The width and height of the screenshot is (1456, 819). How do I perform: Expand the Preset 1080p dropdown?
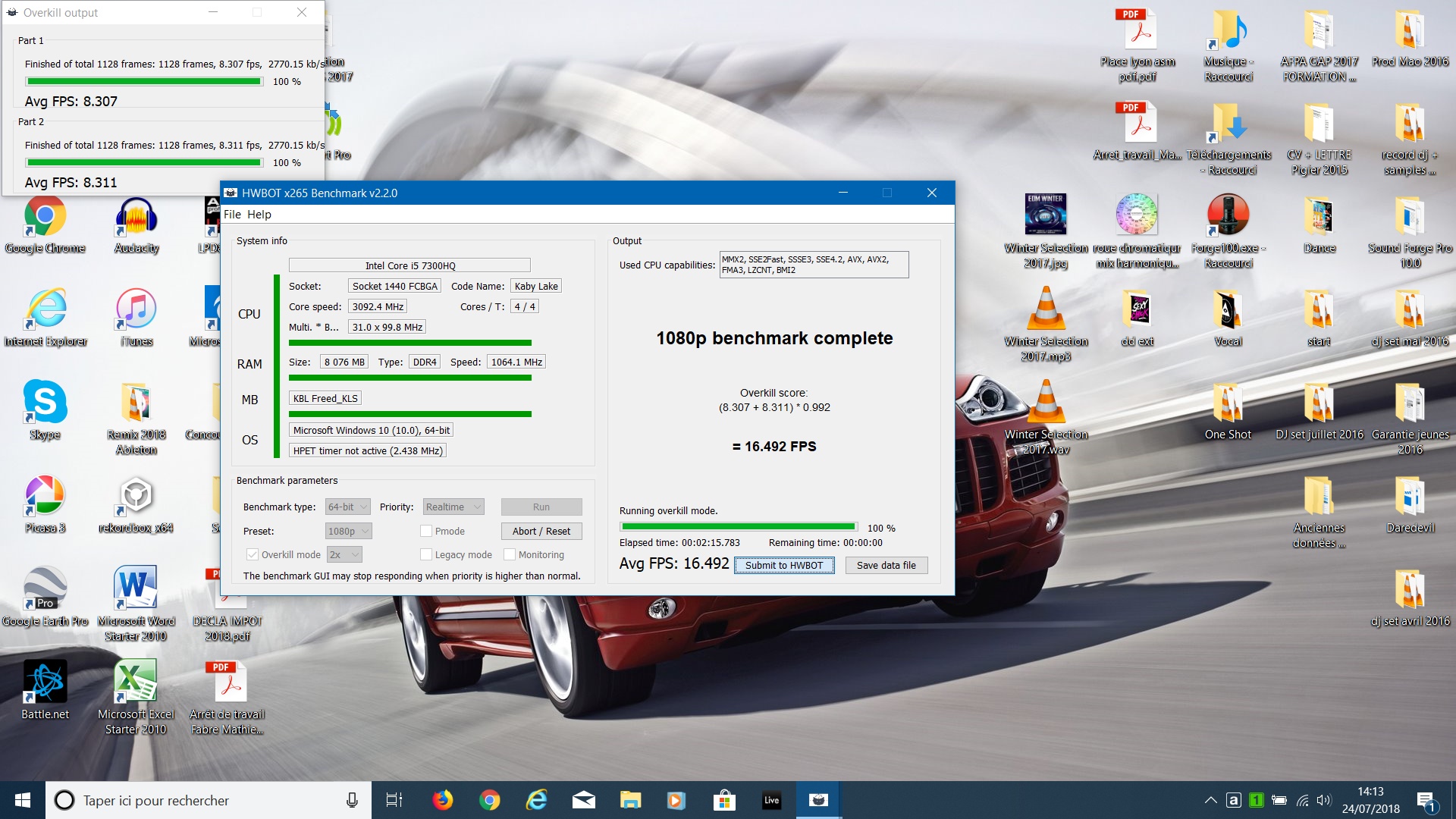point(349,532)
